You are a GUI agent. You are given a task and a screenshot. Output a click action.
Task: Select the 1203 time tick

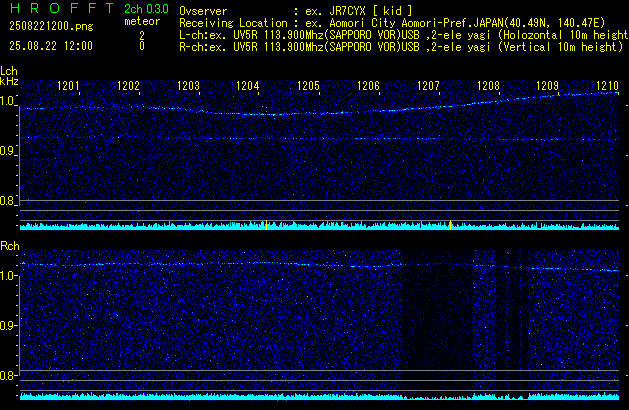(x=189, y=86)
